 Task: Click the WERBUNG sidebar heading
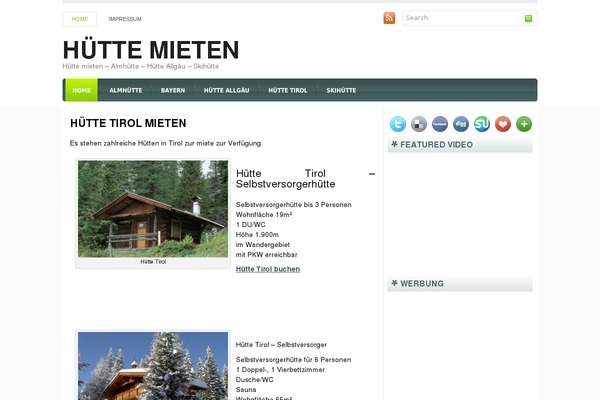coord(422,284)
